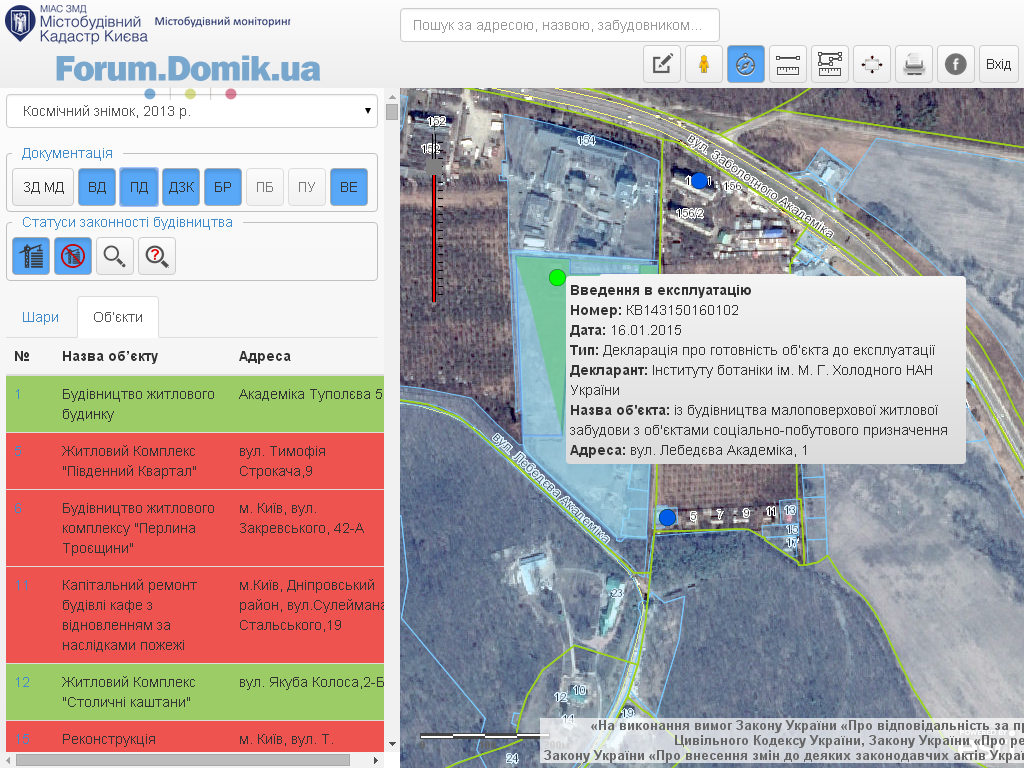
Task: Click address Академіка Туполєва cell
Action: [311, 394]
